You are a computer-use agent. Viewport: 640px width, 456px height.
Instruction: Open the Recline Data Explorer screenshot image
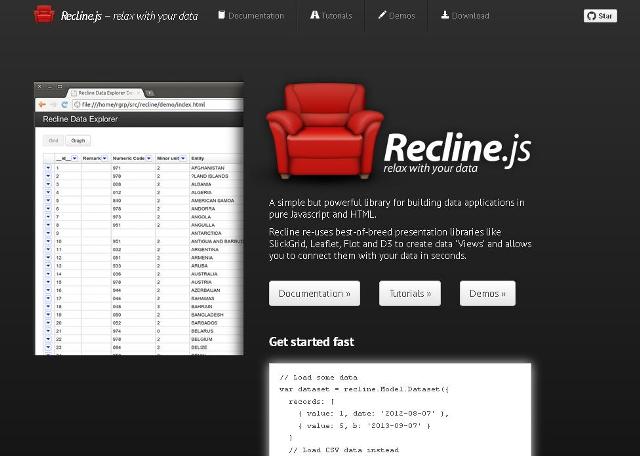pos(139,218)
